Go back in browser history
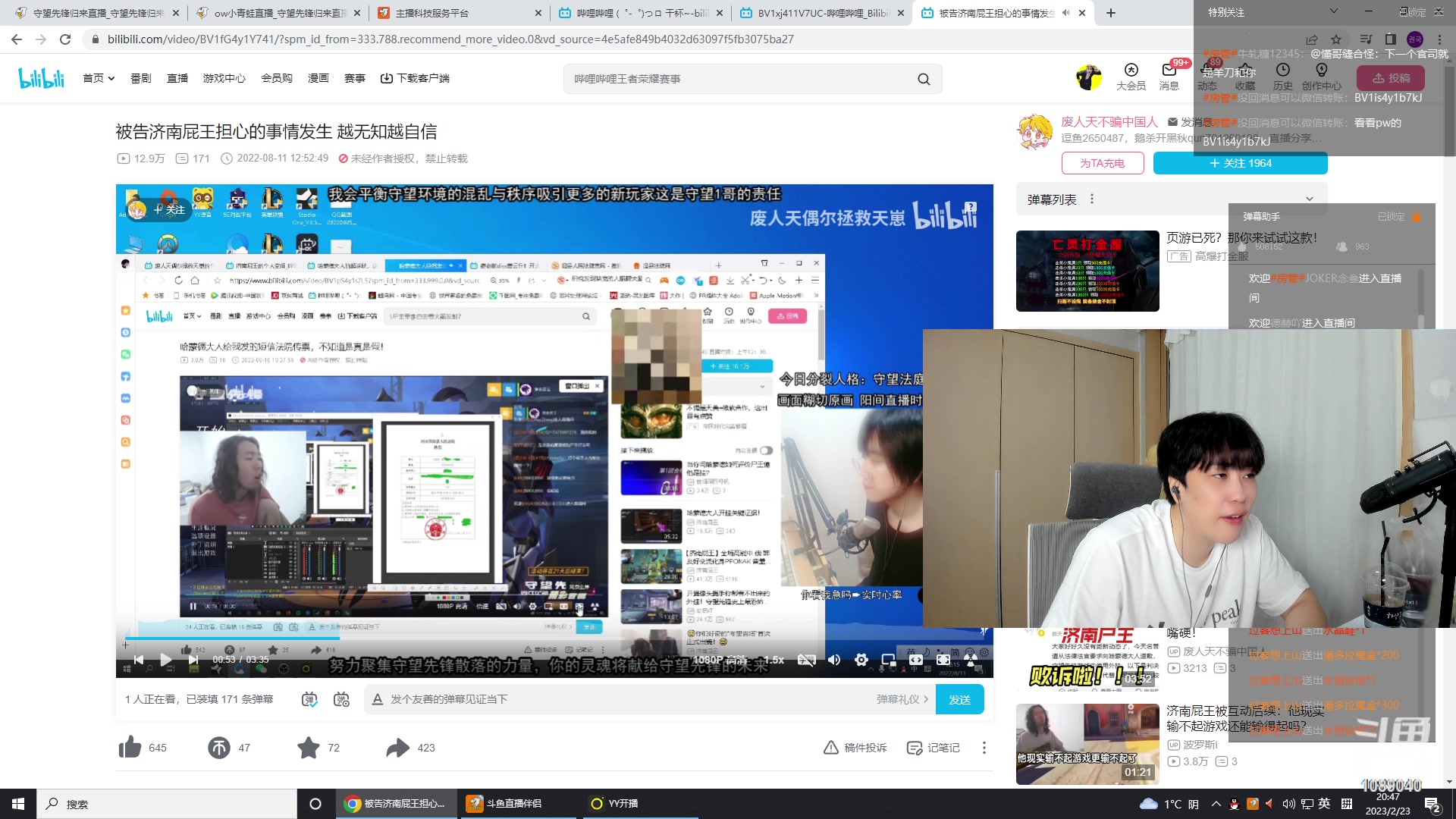The height and width of the screenshot is (819, 1456). tap(17, 39)
